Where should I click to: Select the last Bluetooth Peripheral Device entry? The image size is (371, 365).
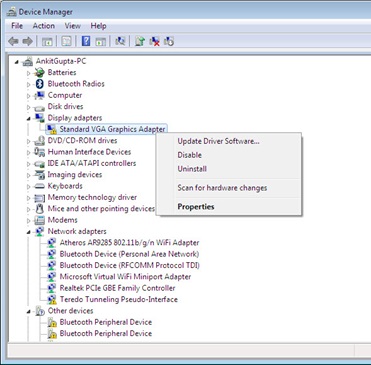point(106,333)
